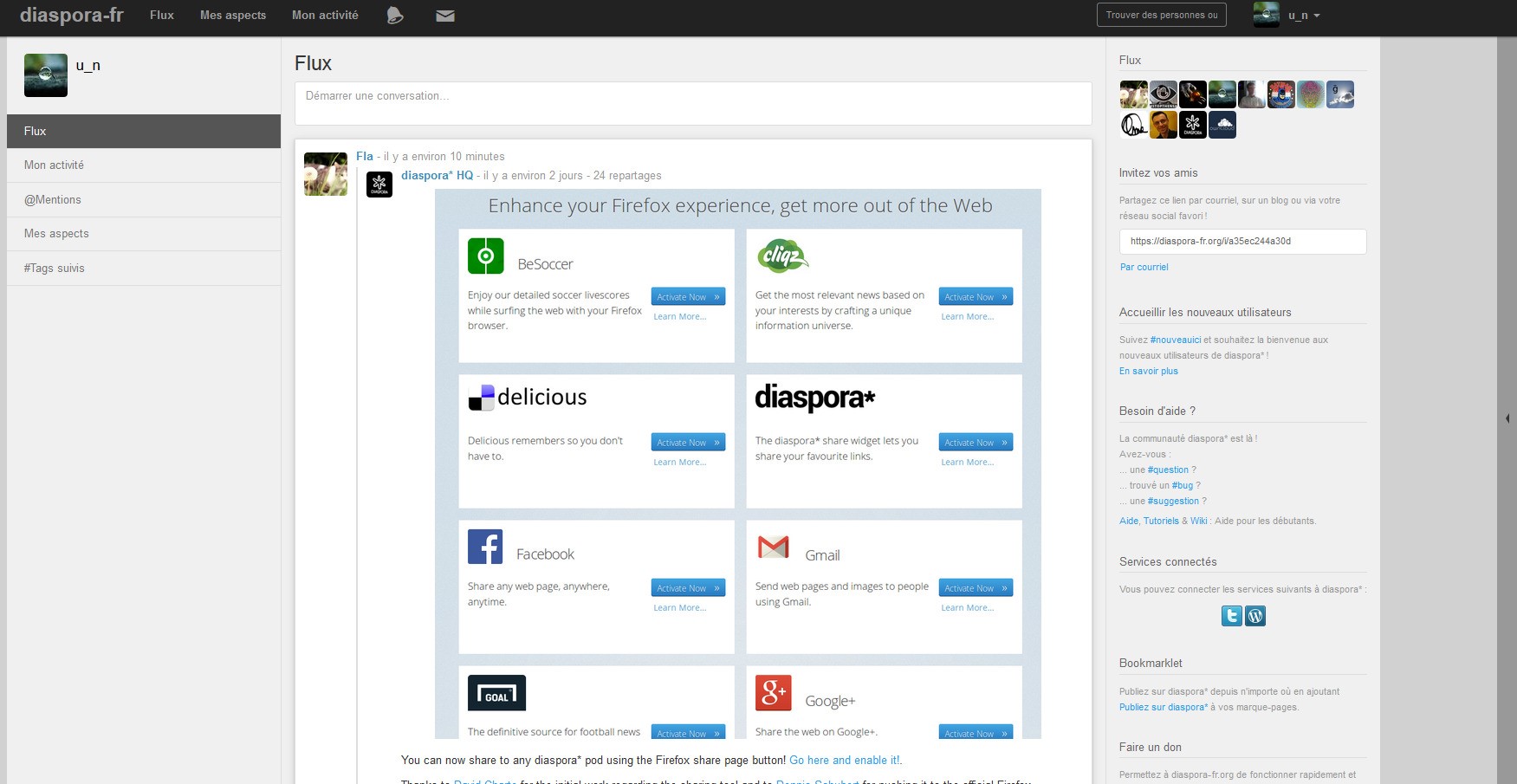Open the messages envelope icon
This screenshot has height=784, width=1517.
click(445, 16)
